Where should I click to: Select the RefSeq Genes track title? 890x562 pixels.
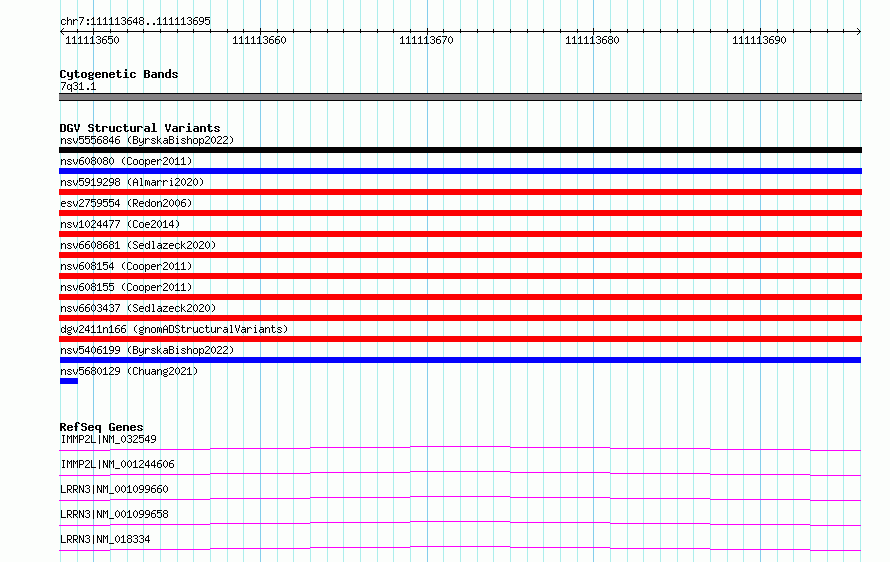click(101, 427)
